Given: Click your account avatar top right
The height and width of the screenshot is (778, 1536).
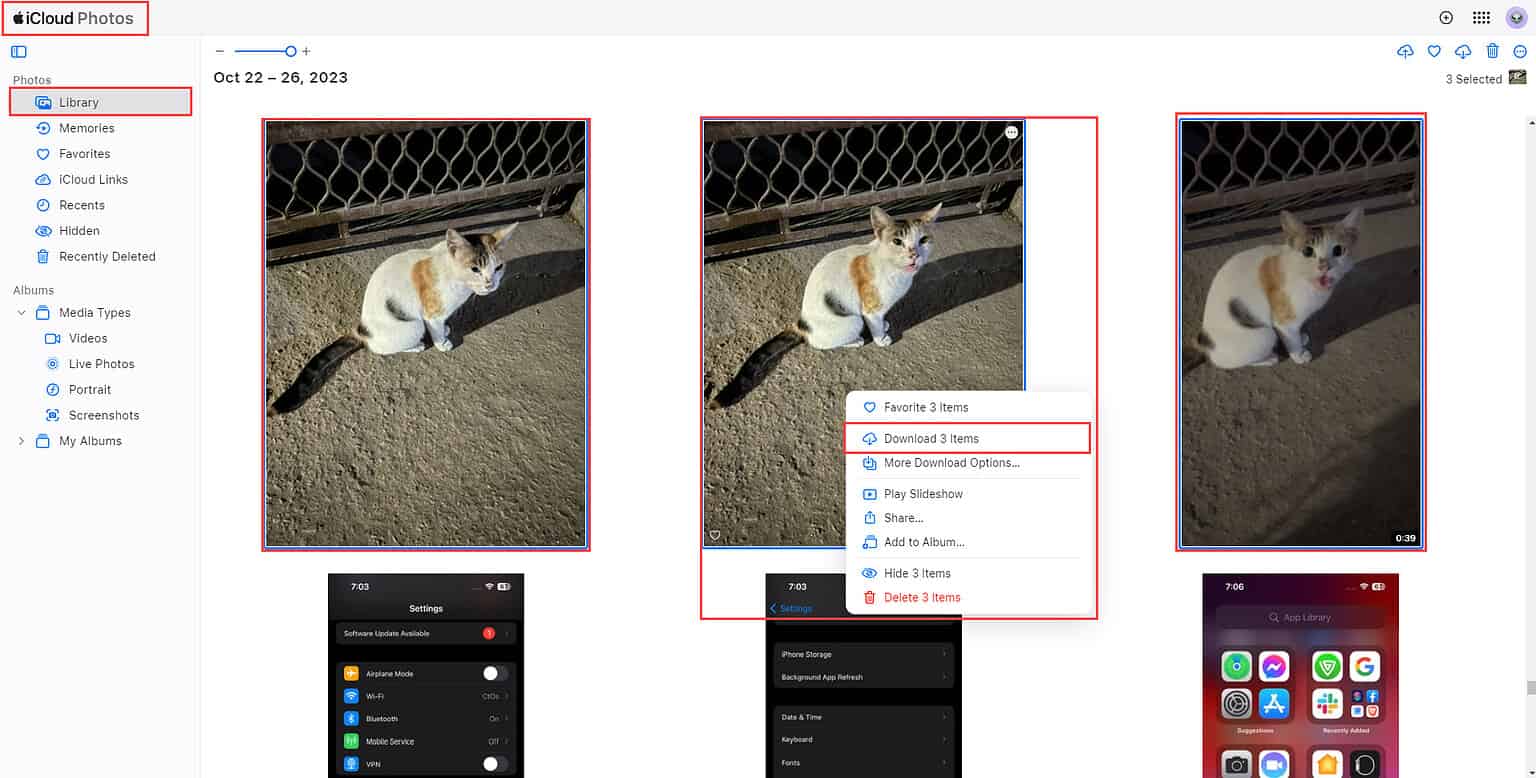Looking at the screenshot, I should tap(1516, 17).
